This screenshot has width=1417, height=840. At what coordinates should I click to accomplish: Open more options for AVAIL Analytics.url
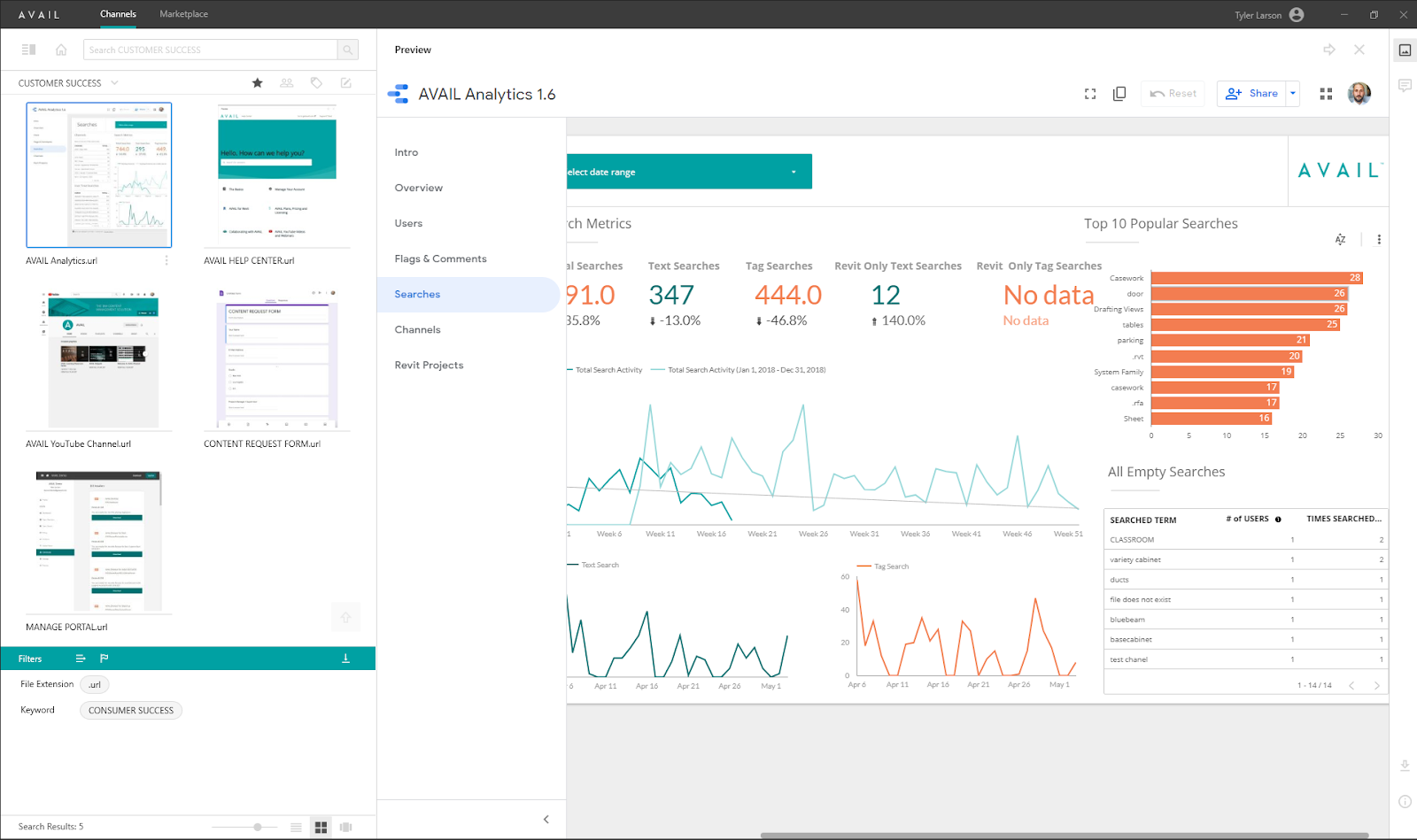pos(166,260)
